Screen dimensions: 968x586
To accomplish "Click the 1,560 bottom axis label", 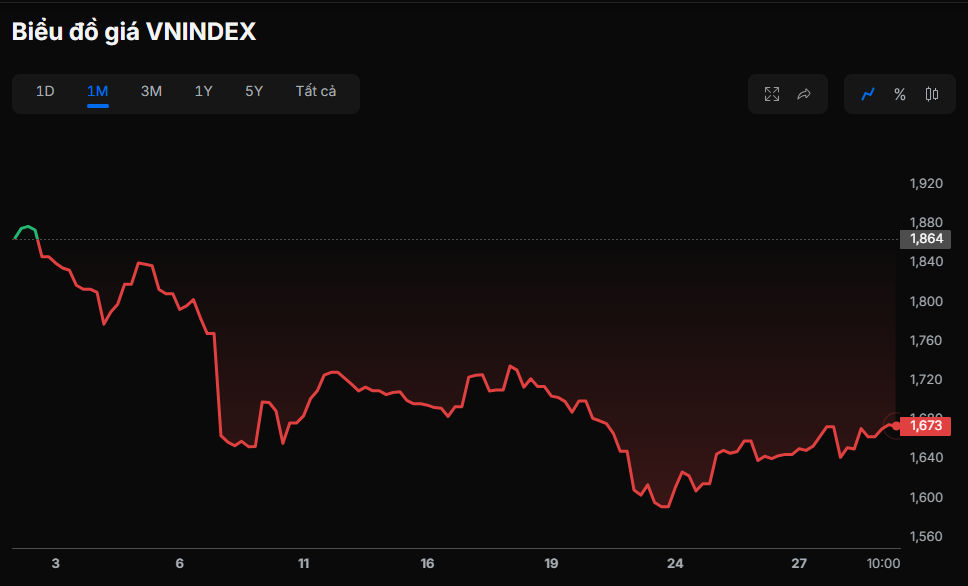I will tap(926, 535).
